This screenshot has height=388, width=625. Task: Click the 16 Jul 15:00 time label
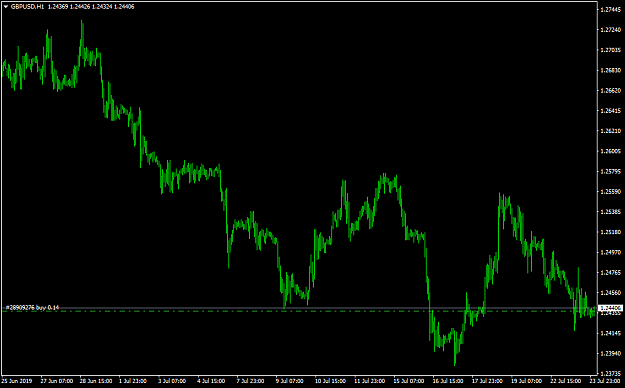(x=448, y=381)
